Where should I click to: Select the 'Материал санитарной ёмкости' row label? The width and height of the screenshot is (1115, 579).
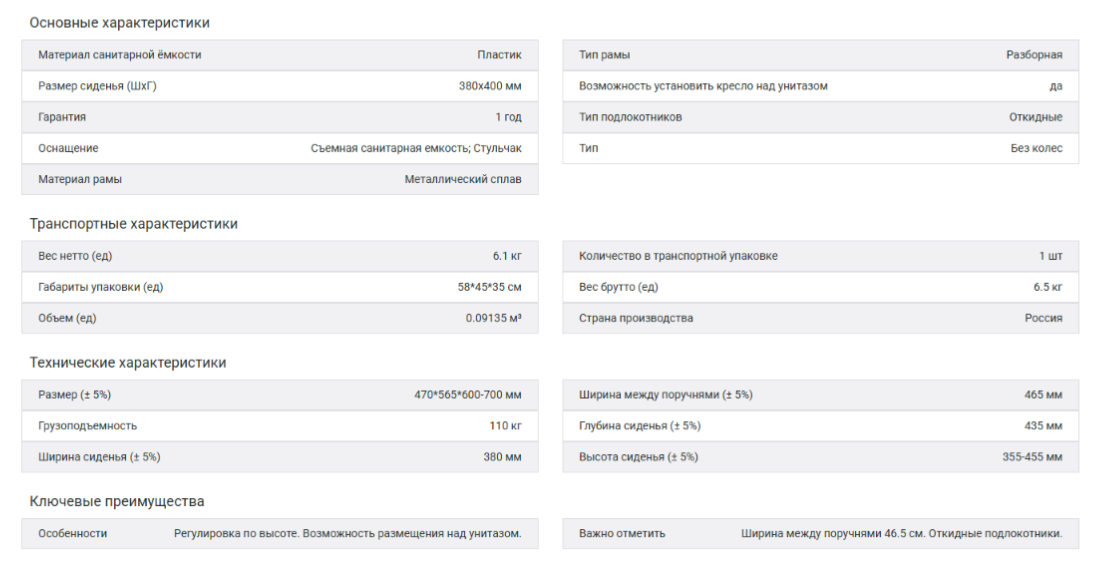click(x=120, y=55)
